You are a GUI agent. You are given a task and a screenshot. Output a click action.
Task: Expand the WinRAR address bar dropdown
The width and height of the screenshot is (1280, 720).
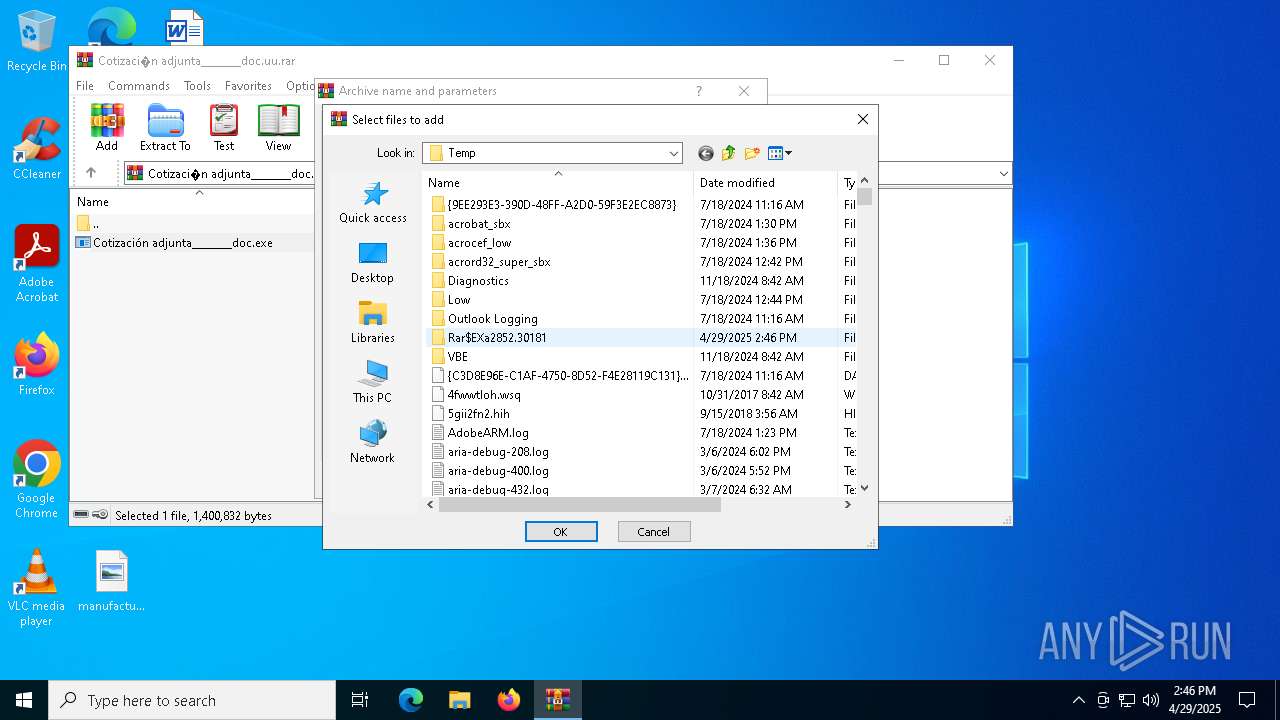pos(1003,174)
